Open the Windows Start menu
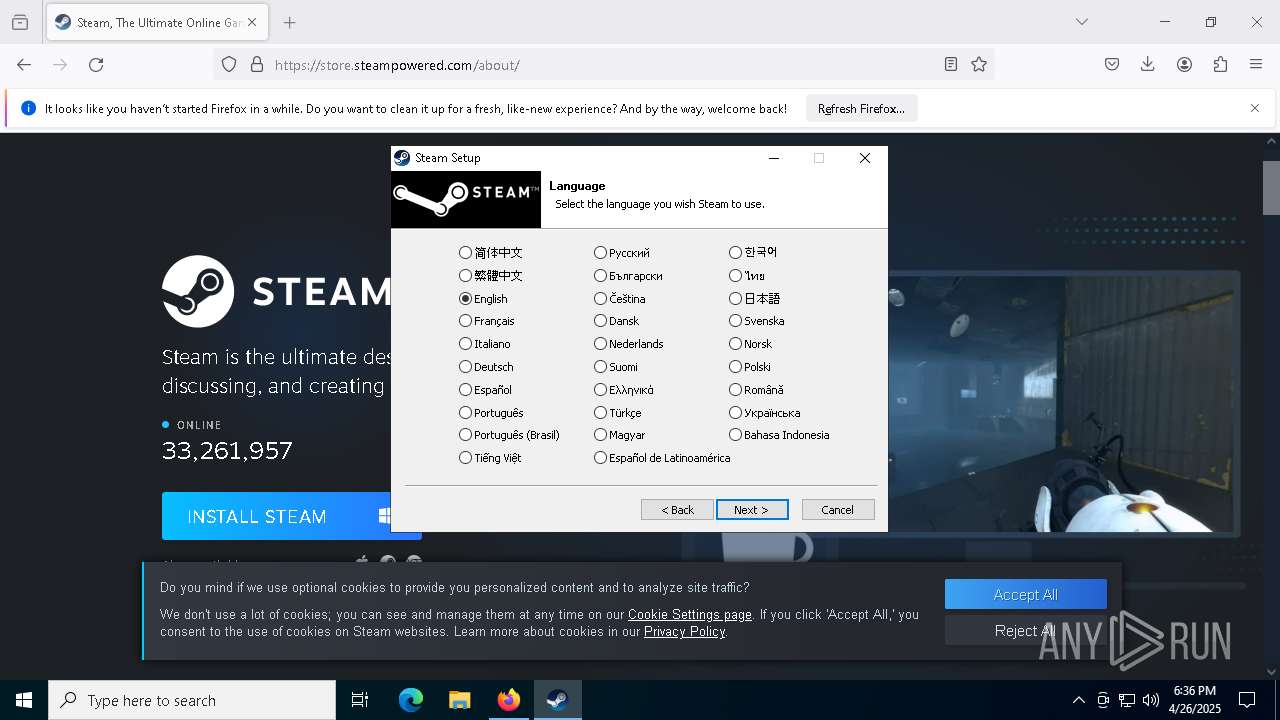Viewport: 1280px width, 720px height. (24, 700)
